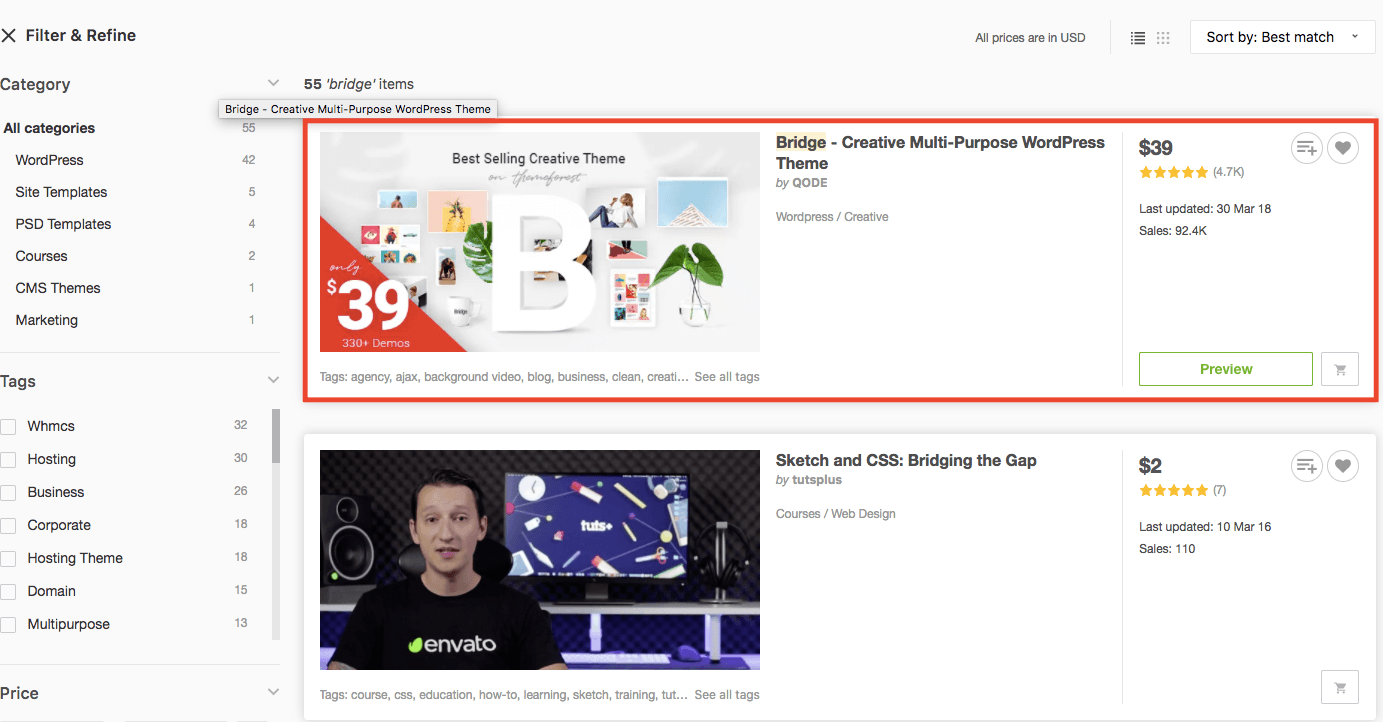Open Wordpress / Creative category link
The height and width of the screenshot is (722, 1383).
tap(832, 217)
